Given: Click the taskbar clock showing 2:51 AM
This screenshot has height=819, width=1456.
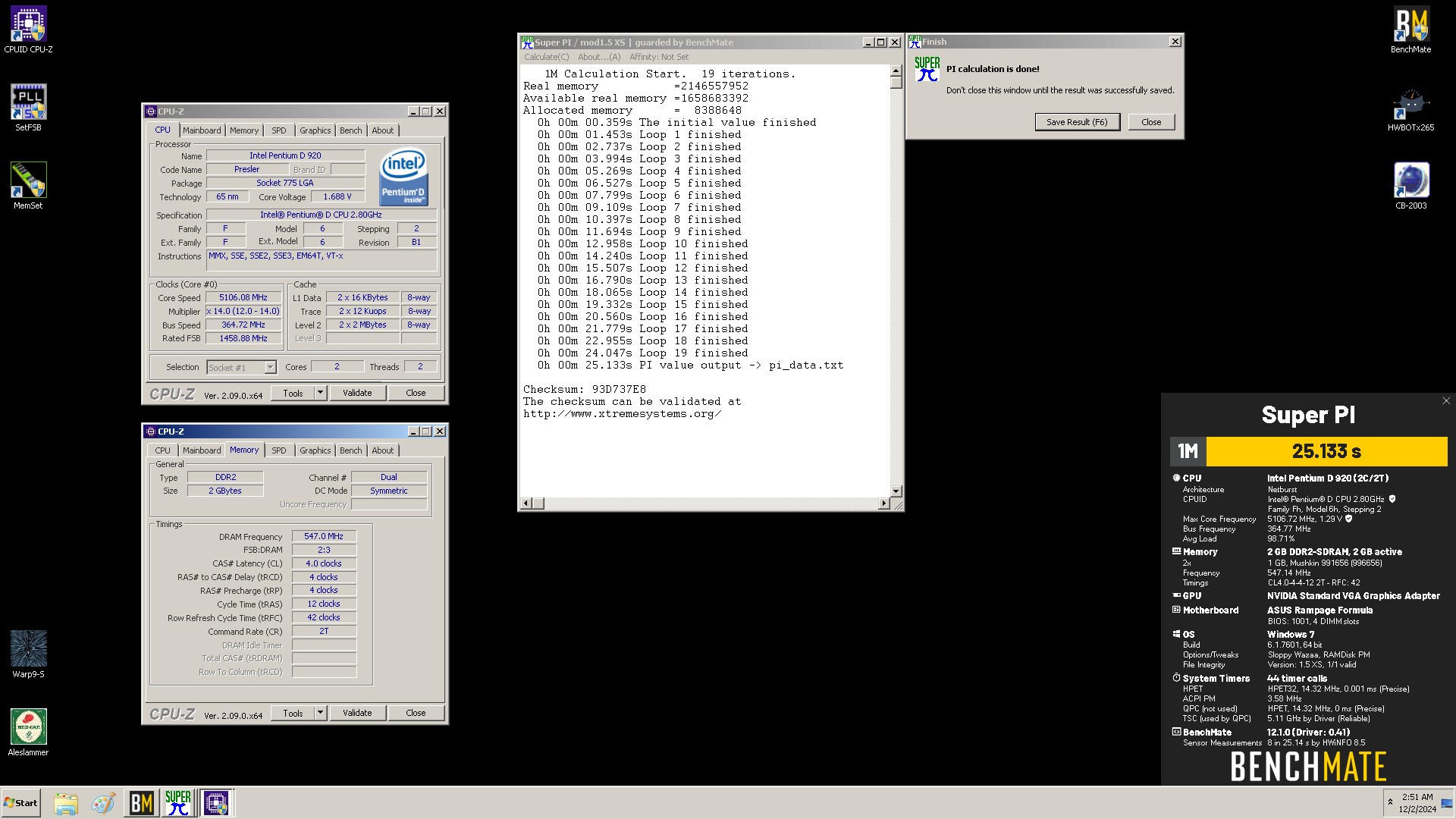Looking at the screenshot, I should point(1417,803).
